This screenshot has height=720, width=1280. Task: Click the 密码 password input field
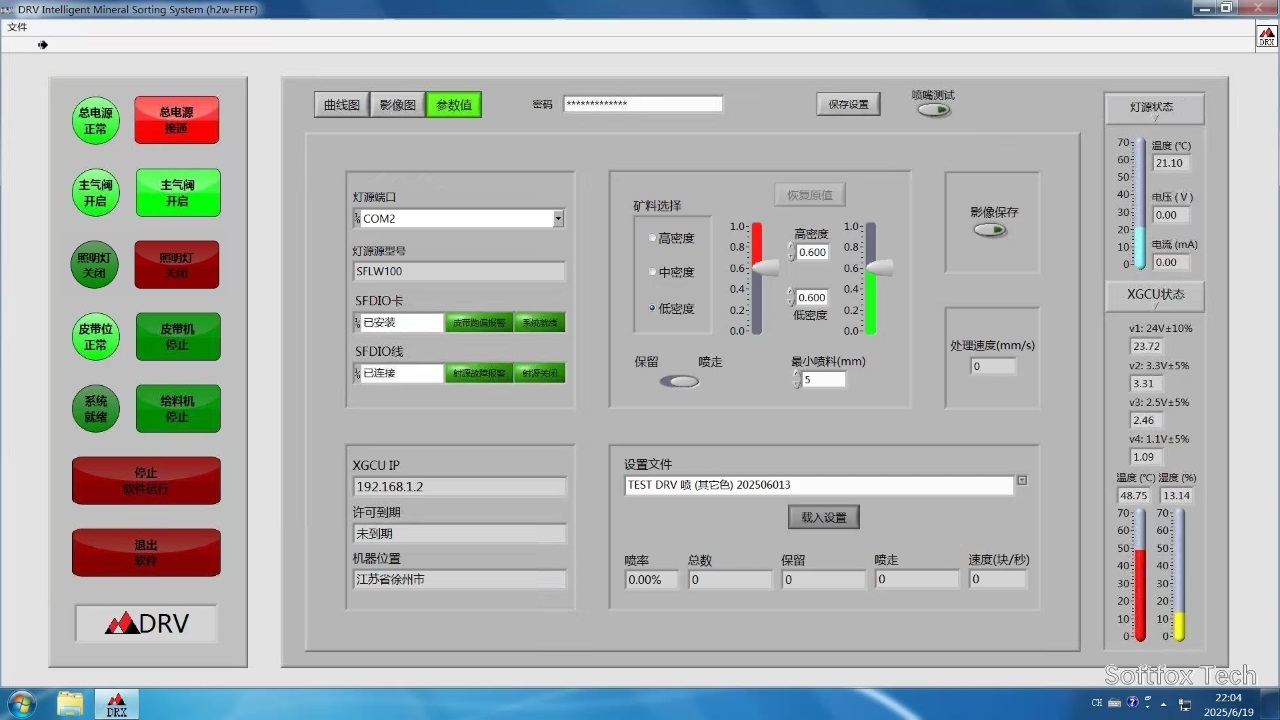[647, 103]
